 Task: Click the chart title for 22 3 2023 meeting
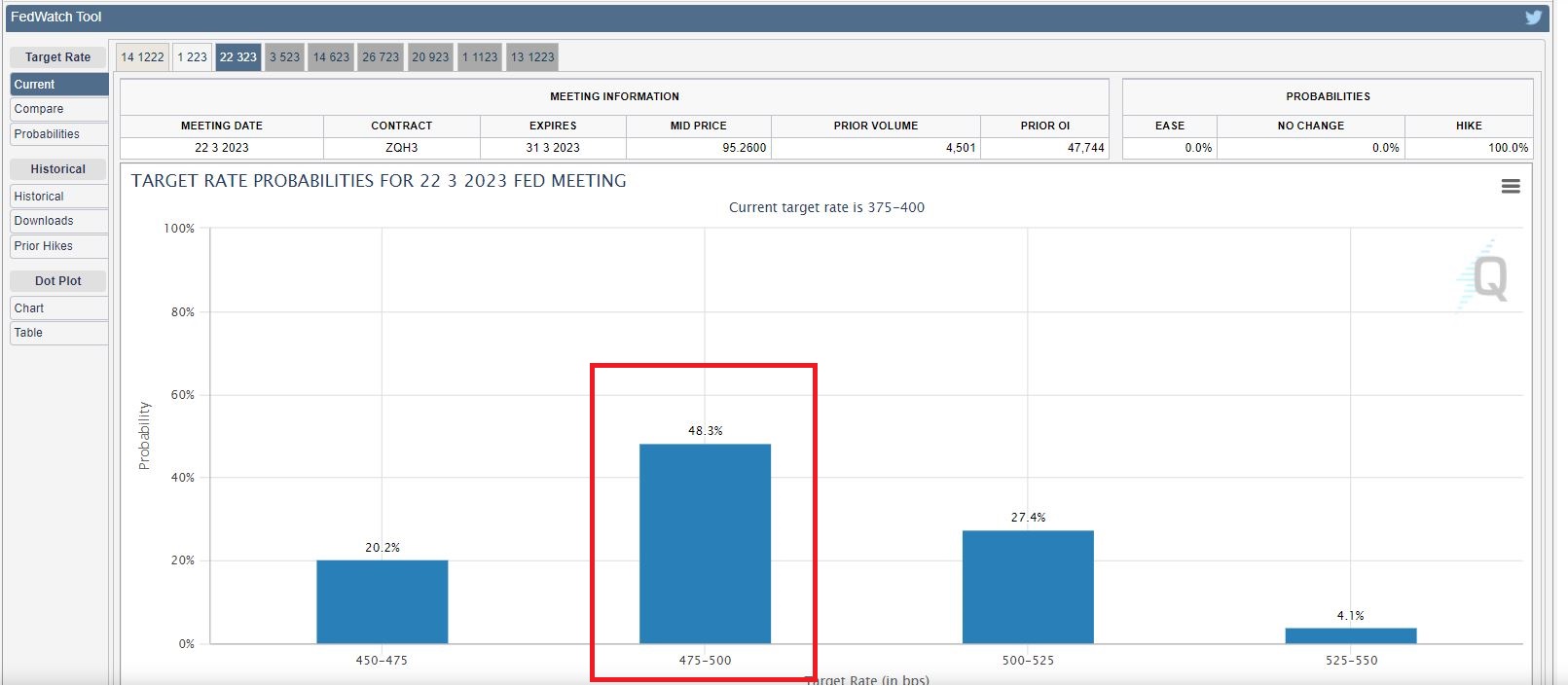coord(379,181)
